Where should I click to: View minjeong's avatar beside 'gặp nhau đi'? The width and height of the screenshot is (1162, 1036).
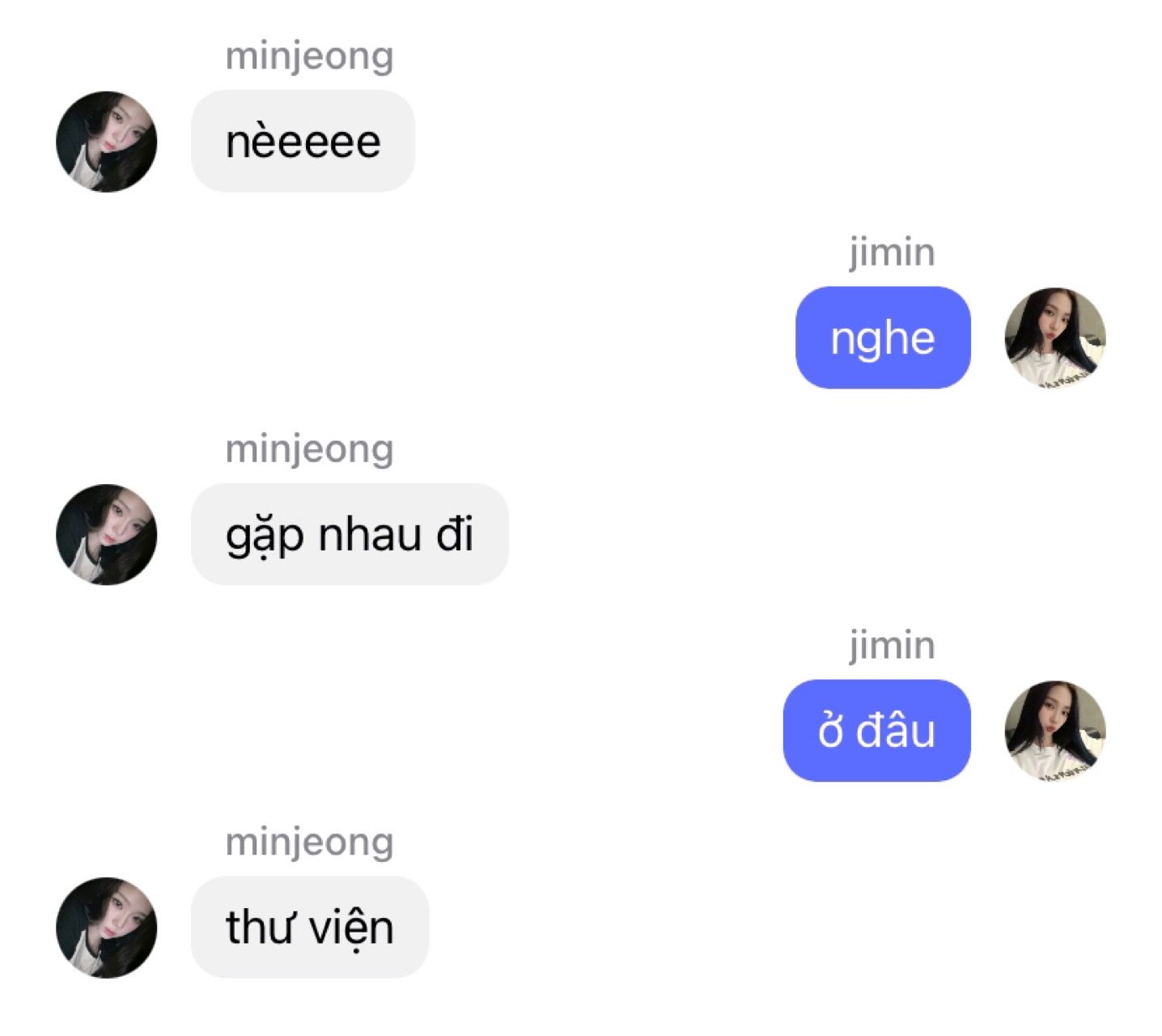coord(106,534)
